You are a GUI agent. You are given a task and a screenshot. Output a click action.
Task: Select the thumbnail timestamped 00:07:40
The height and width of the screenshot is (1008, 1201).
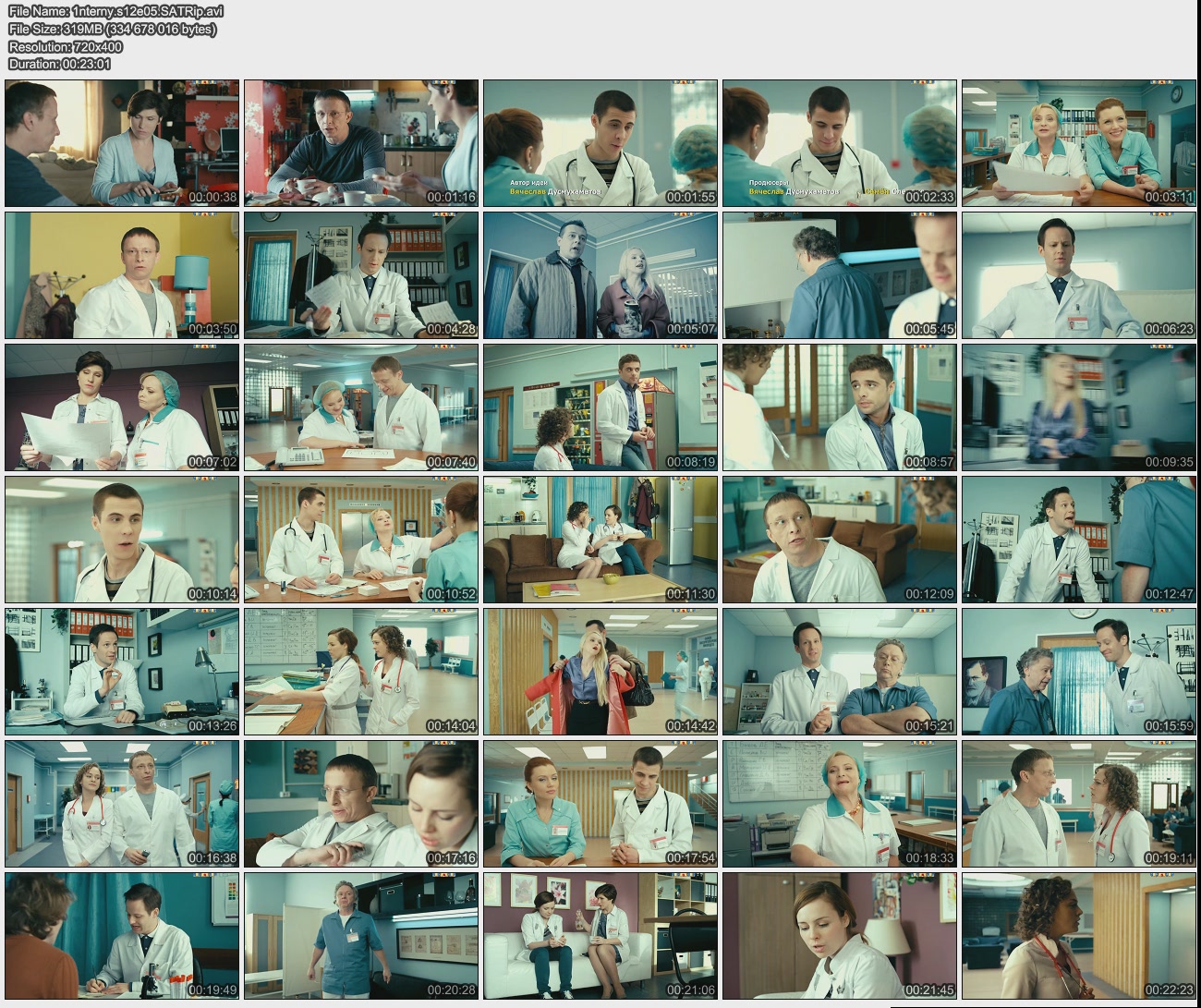coord(361,407)
